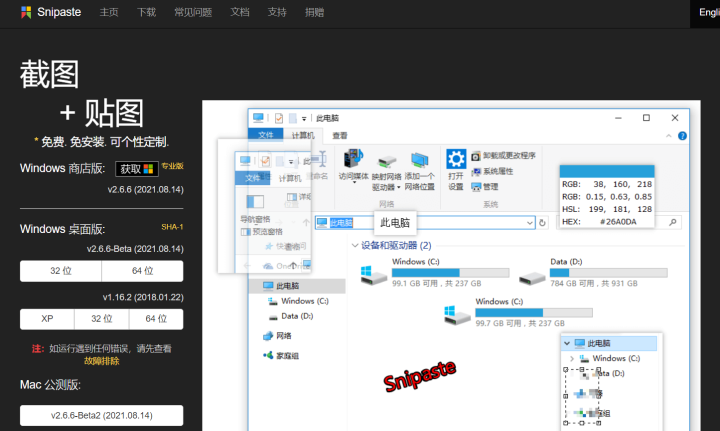
Task: Go to the 下载 page
Action: pyautogui.click(x=146, y=12)
